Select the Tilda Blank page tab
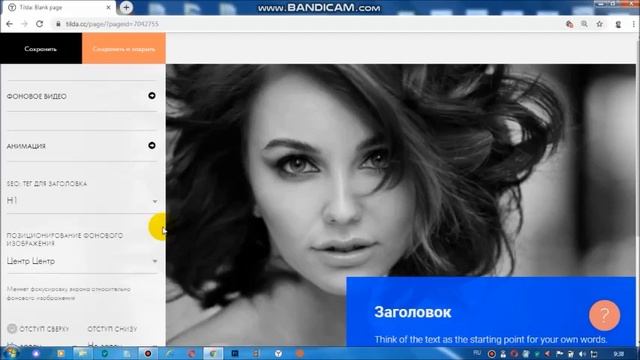The height and width of the screenshot is (360, 640). 57,7
